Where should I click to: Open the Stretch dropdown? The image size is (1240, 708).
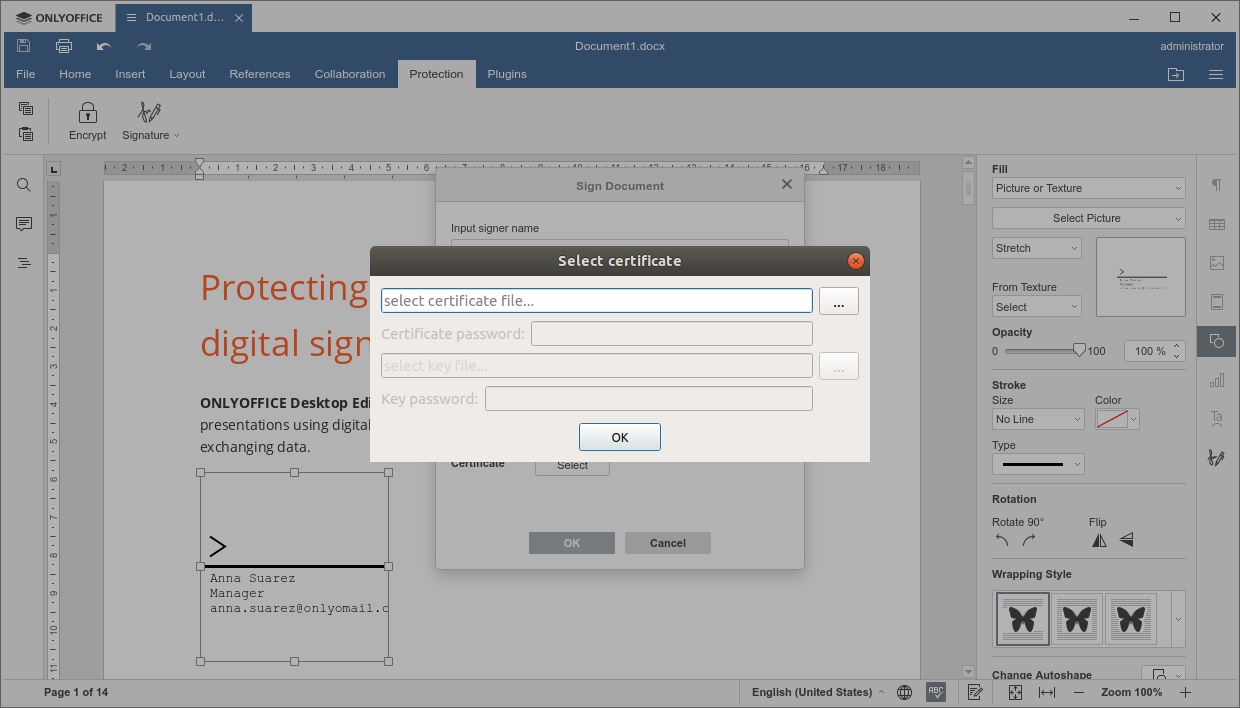(x=1037, y=248)
